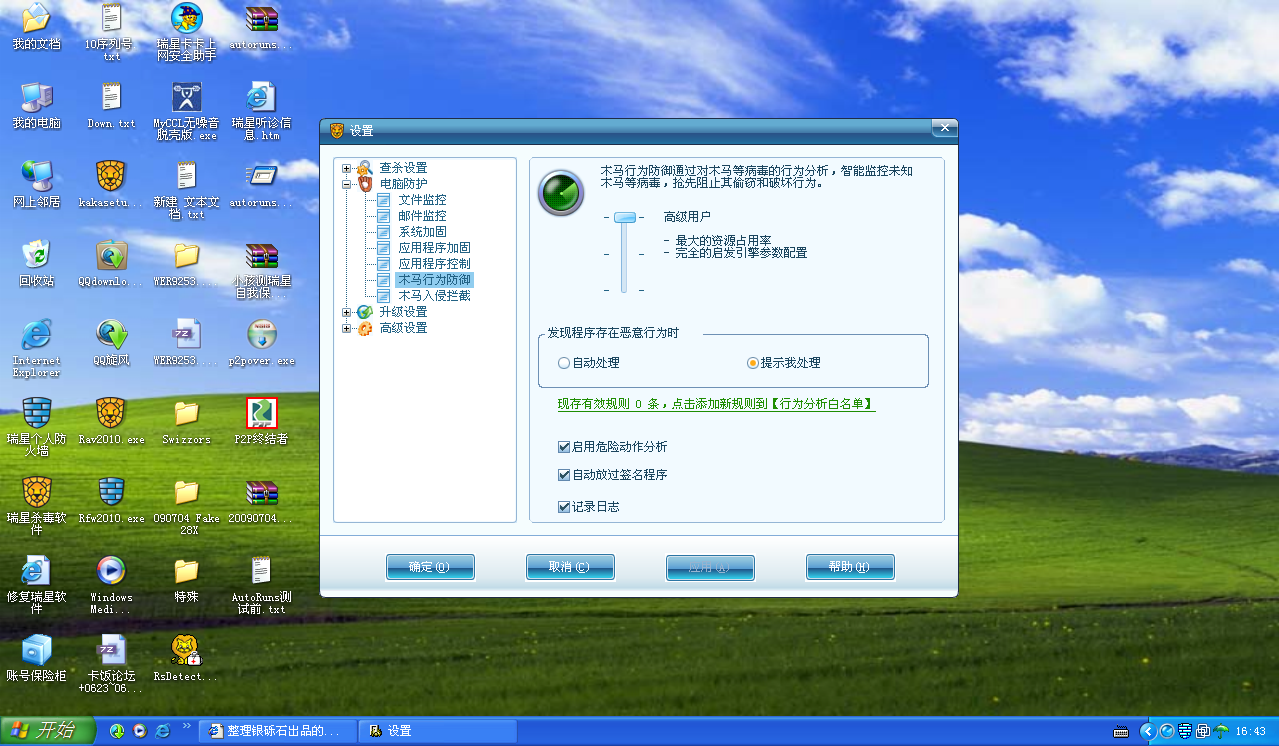1279x746 pixels.
Task: Open 瑞星杀毒软件 desktop icon
Action: click(36, 506)
